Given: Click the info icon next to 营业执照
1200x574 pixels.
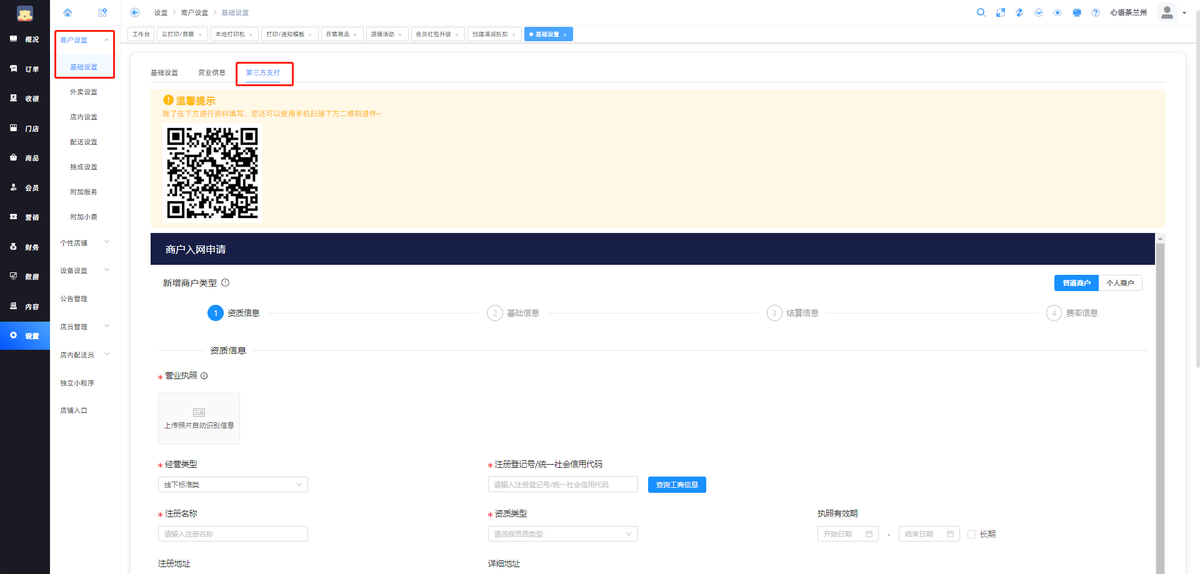Looking at the screenshot, I should pos(204,376).
